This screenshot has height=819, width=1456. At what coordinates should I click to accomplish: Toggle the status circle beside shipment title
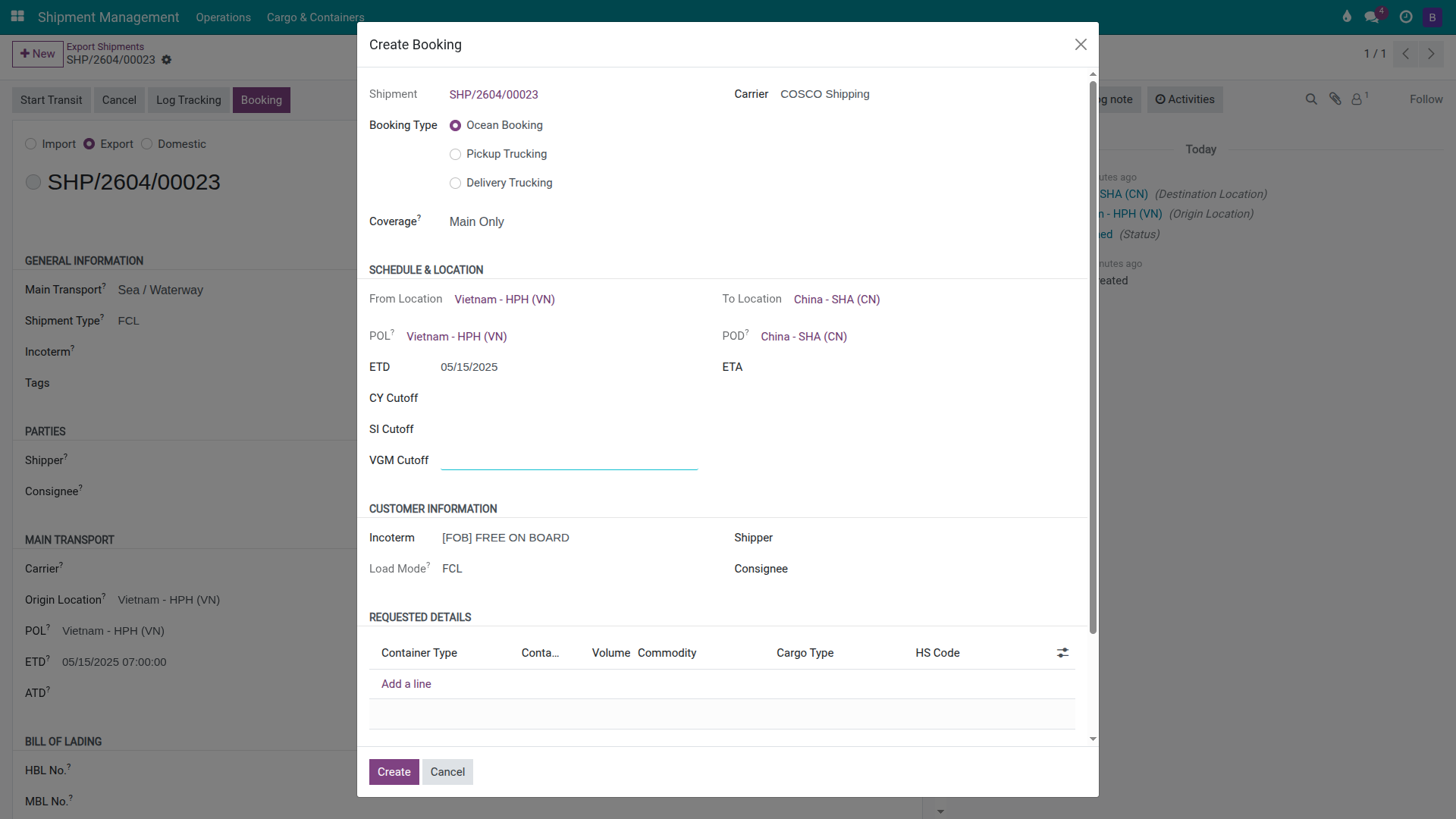33,182
